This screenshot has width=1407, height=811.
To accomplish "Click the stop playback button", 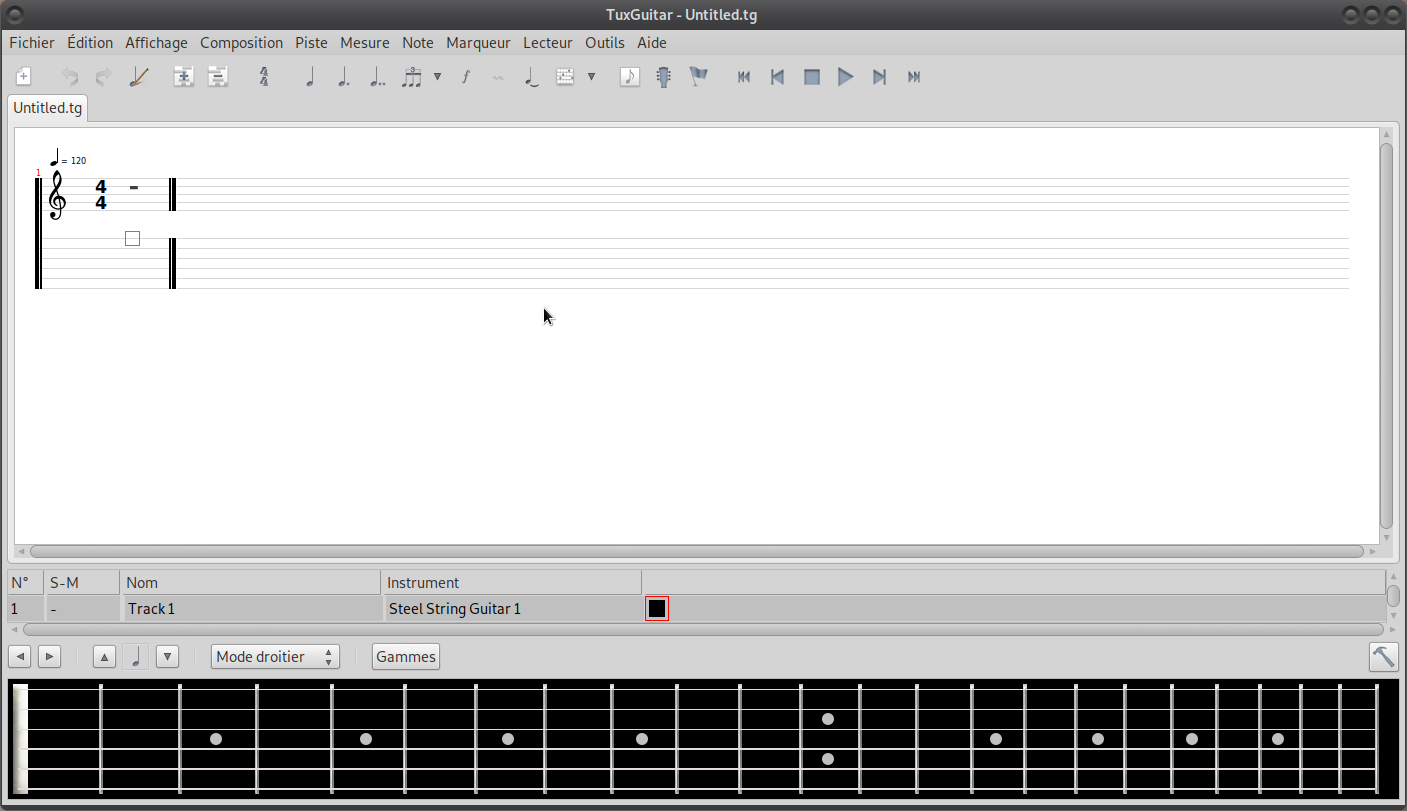I will pyautogui.click(x=812, y=77).
